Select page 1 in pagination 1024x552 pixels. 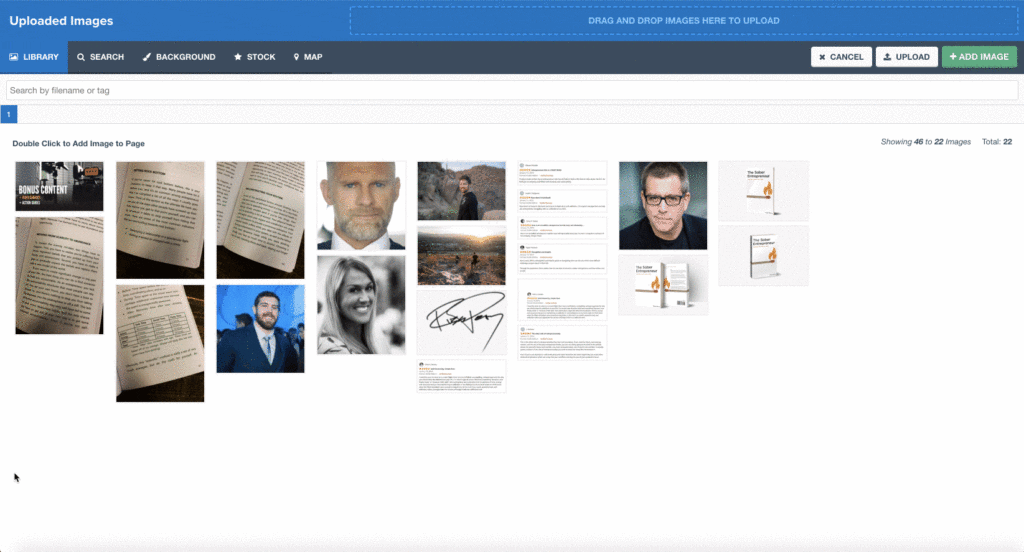click(8, 115)
